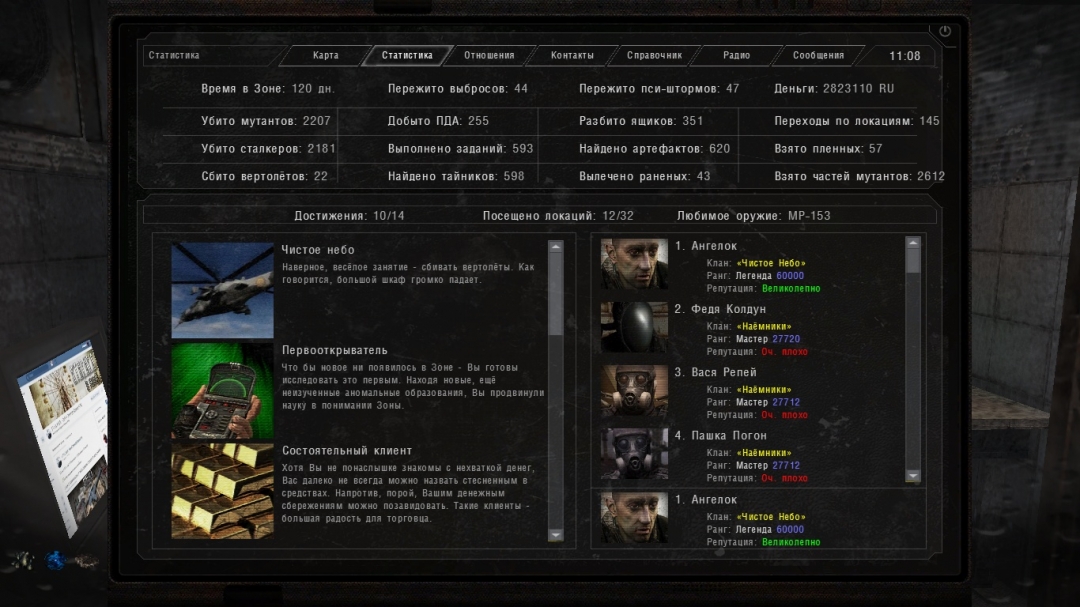
Task: Click the Любимое оружие: MP-153 label
Action: pos(754,216)
